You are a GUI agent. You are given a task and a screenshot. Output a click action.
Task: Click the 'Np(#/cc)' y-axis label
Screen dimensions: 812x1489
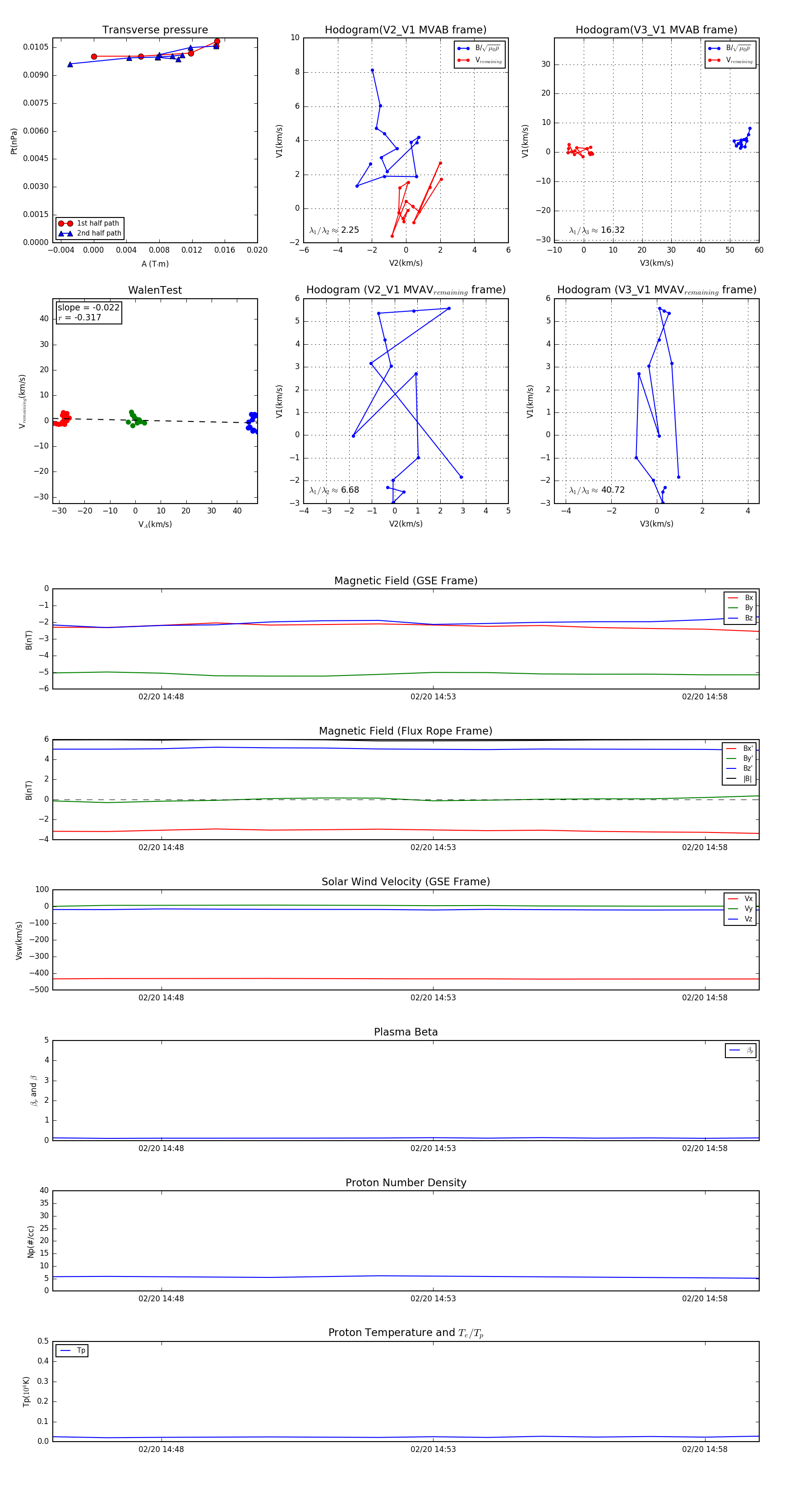point(31,1242)
